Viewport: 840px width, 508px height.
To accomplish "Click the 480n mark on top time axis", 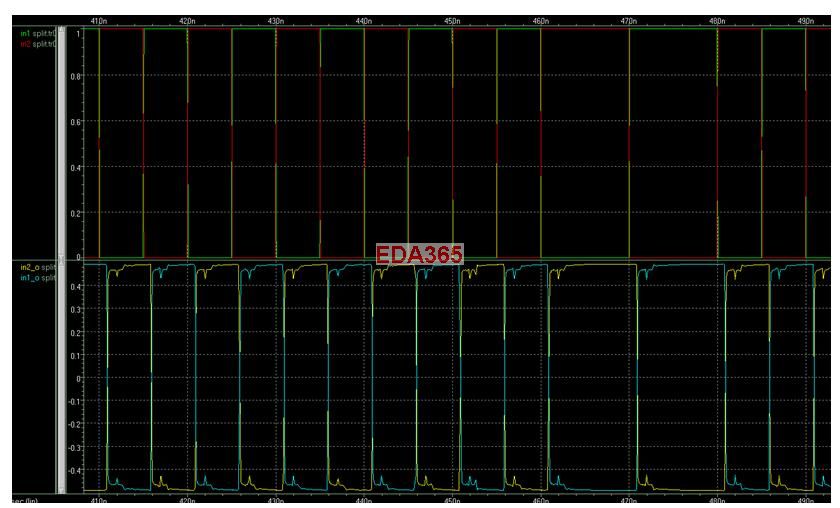I will (717, 21).
